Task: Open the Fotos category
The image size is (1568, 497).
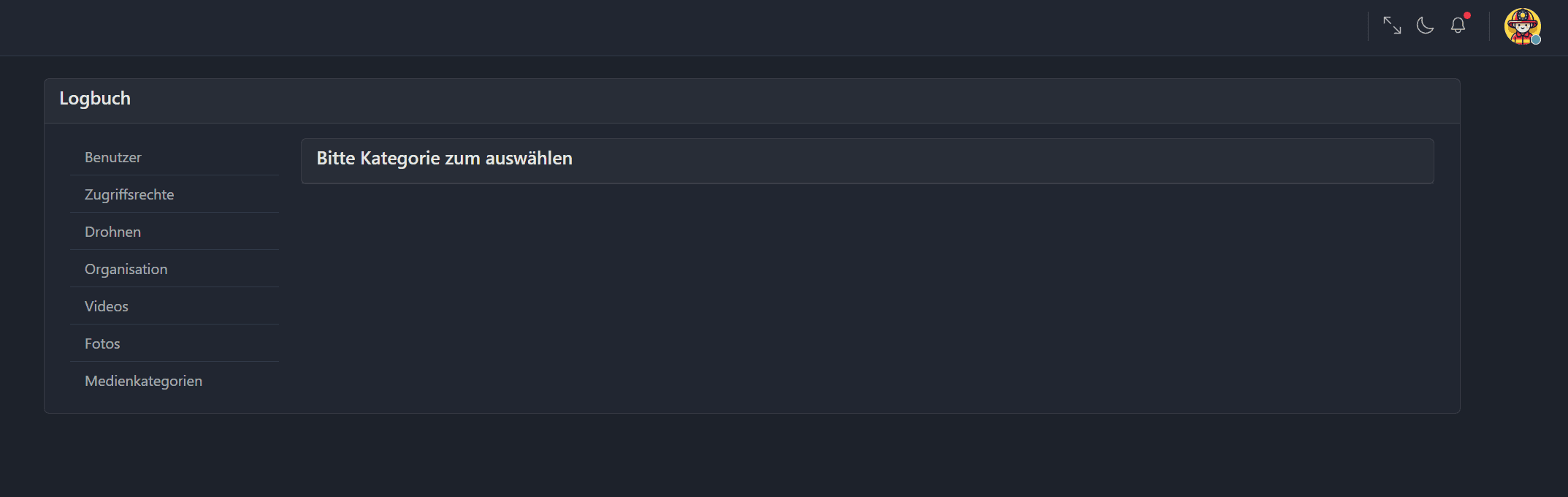Action: tap(102, 344)
